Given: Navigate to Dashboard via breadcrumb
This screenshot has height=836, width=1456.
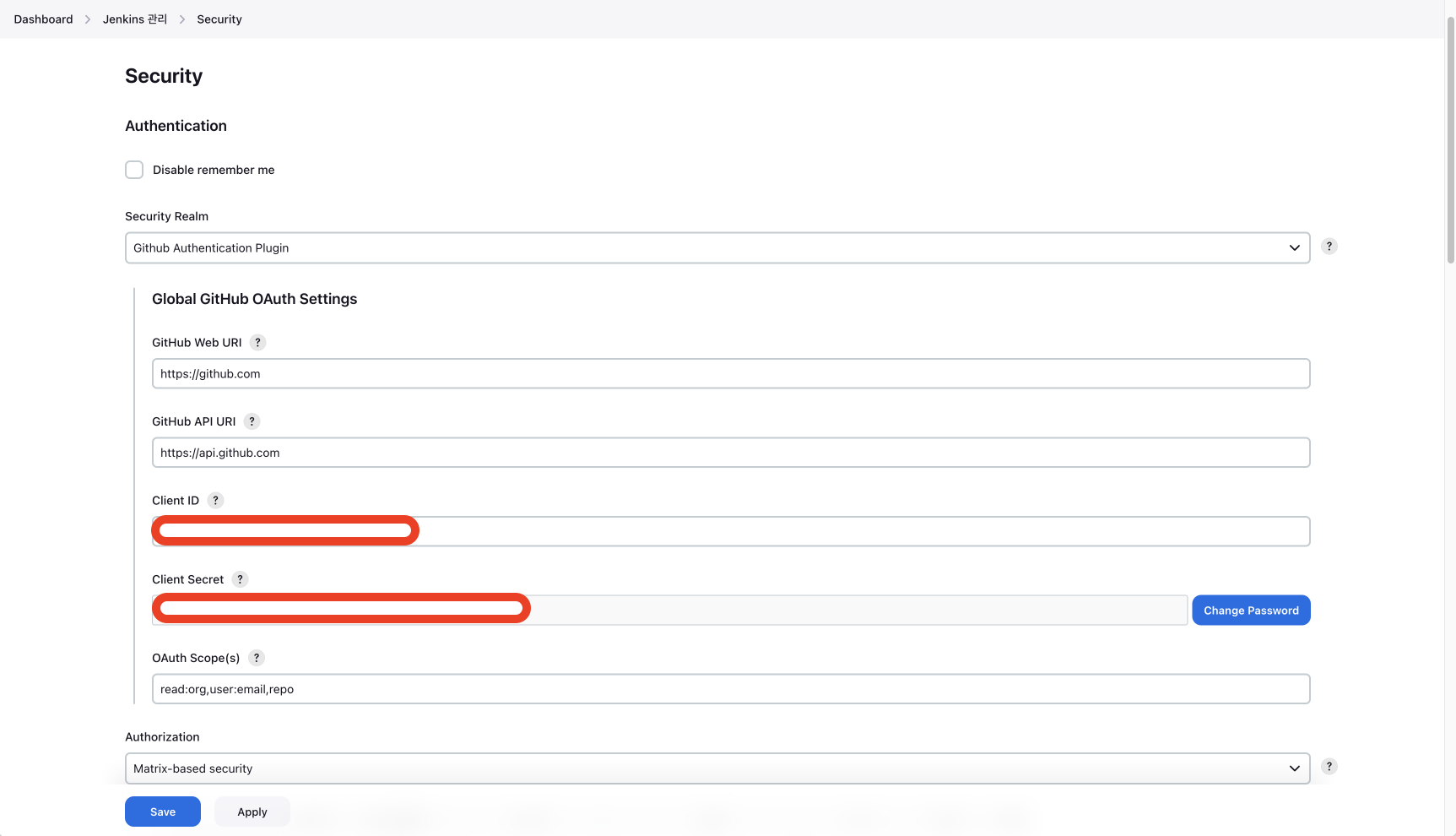Looking at the screenshot, I should click(x=43, y=19).
